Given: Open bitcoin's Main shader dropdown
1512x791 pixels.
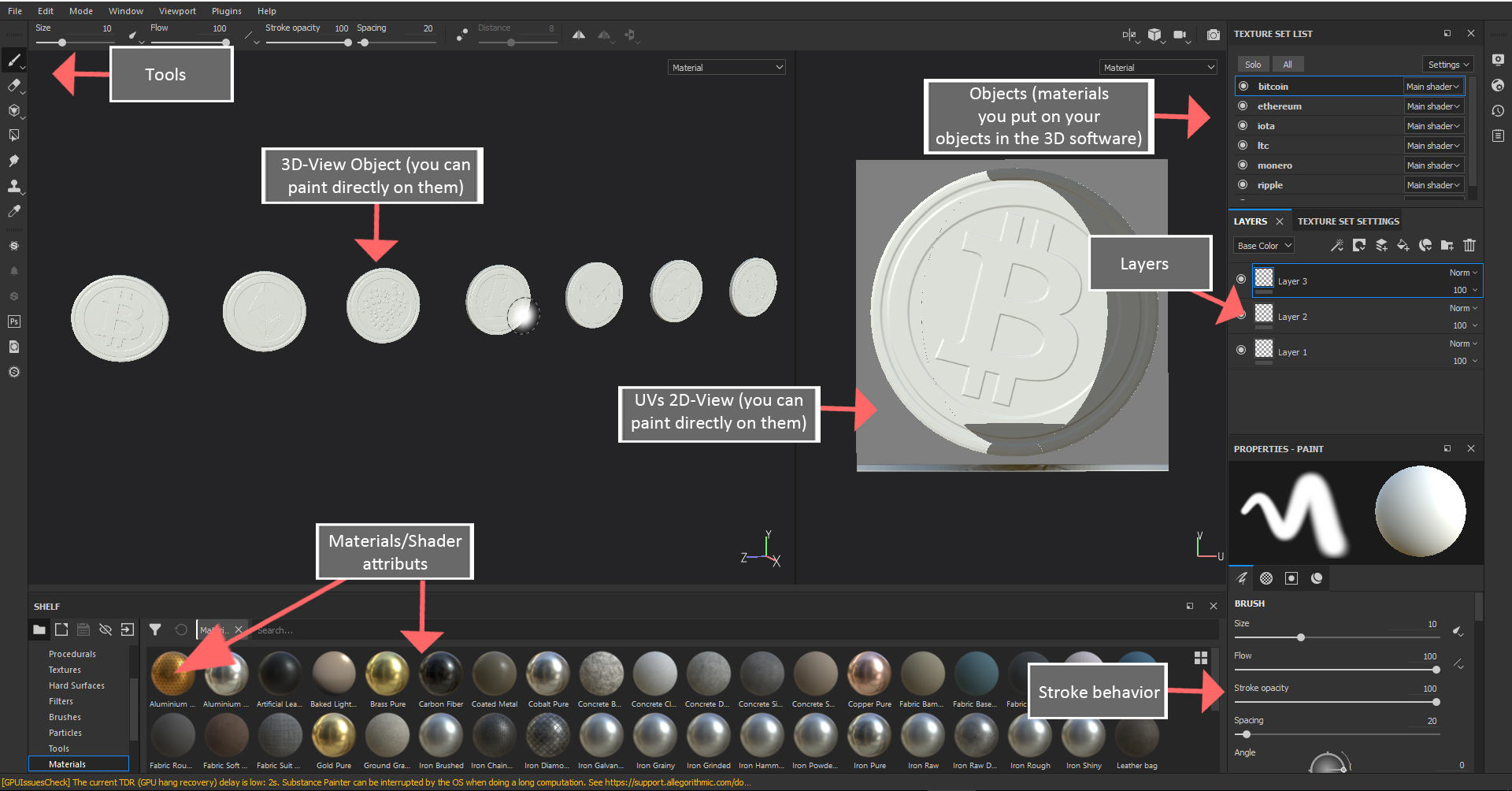Looking at the screenshot, I should tap(1433, 87).
